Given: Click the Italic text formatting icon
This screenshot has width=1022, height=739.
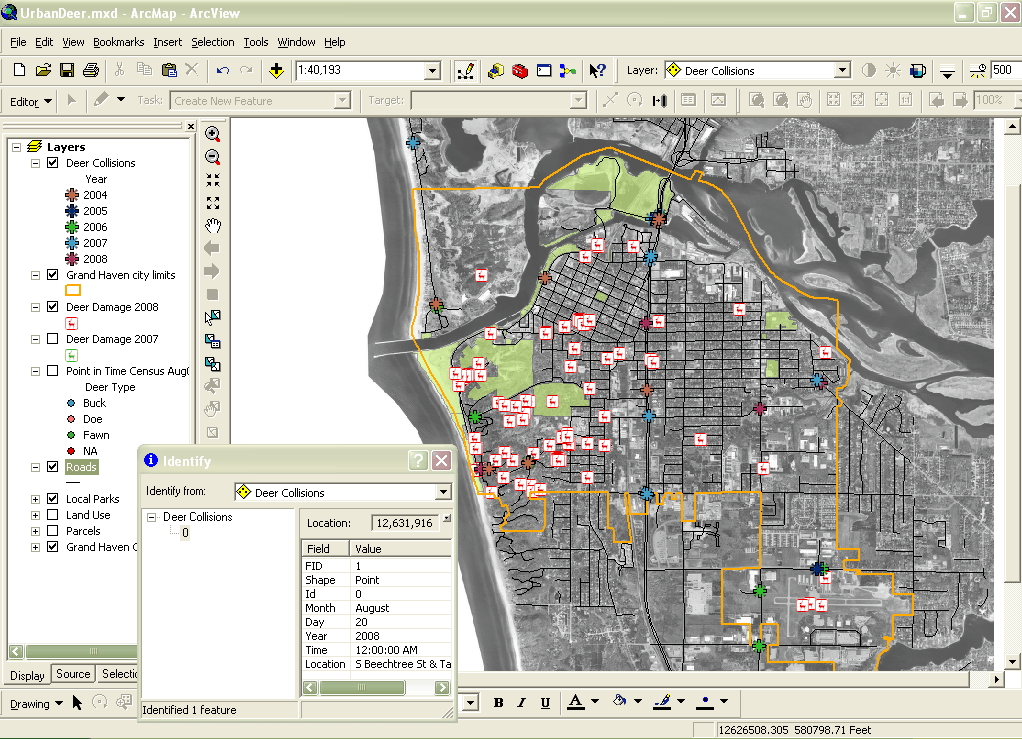Looking at the screenshot, I should click(521, 703).
